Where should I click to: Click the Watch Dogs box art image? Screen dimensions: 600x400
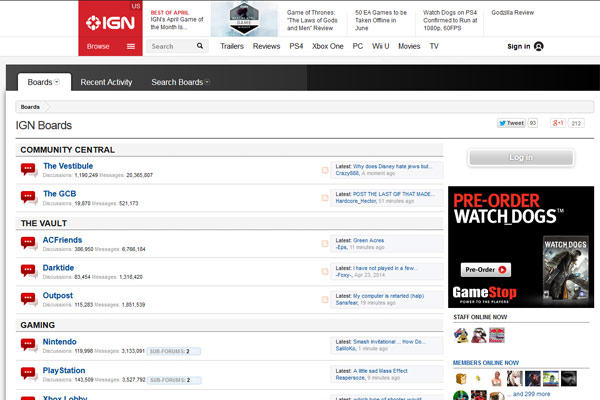566,271
